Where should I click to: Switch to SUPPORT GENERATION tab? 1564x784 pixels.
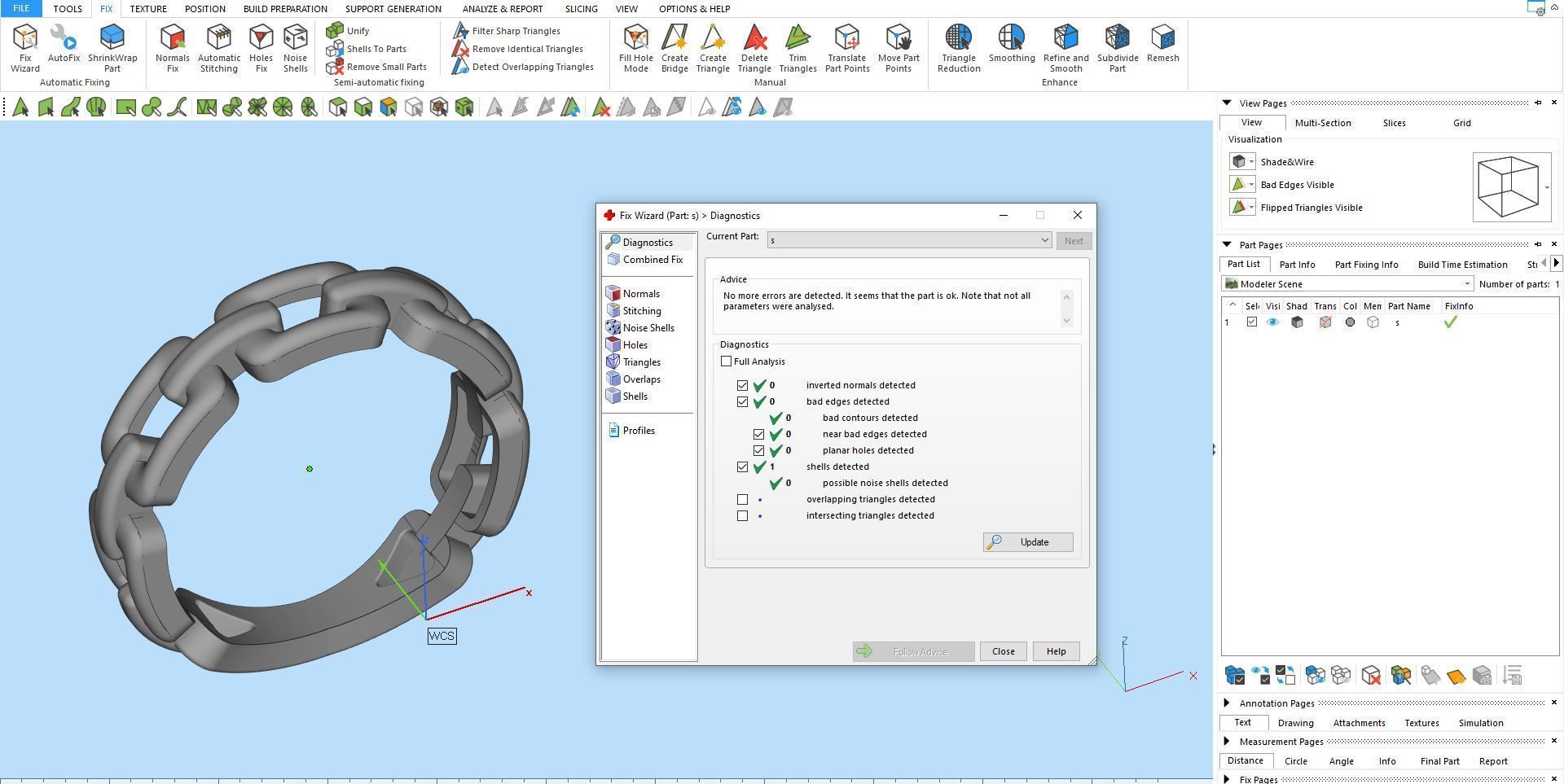(393, 9)
